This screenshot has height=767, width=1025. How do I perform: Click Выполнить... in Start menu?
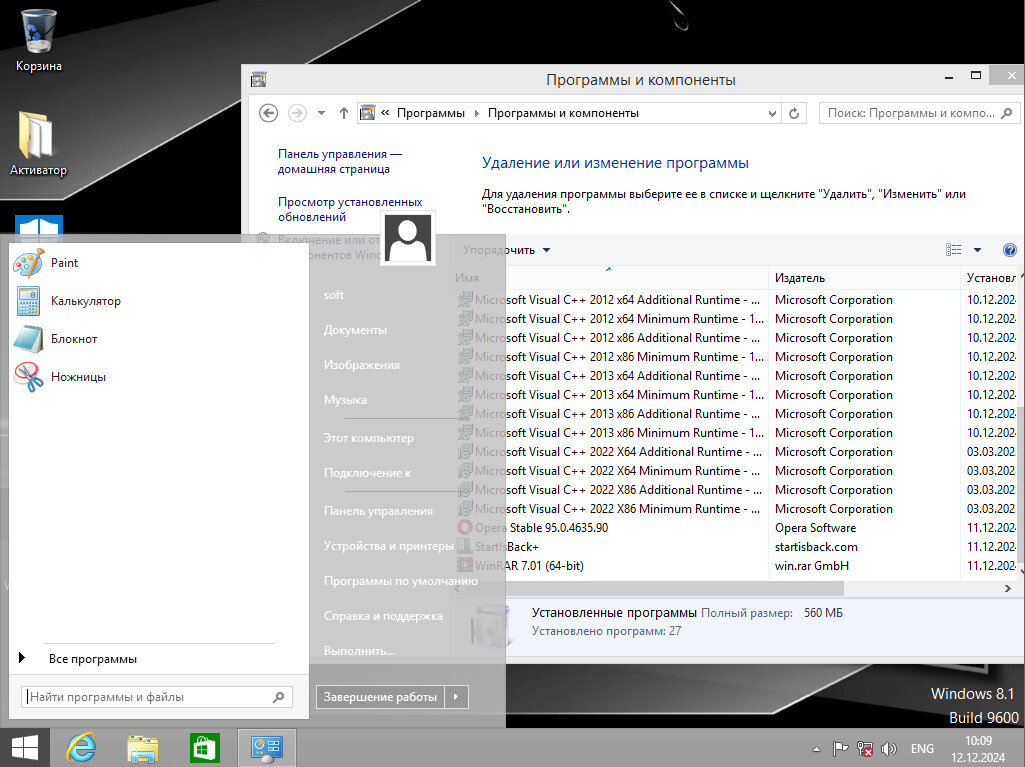(359, 651)
